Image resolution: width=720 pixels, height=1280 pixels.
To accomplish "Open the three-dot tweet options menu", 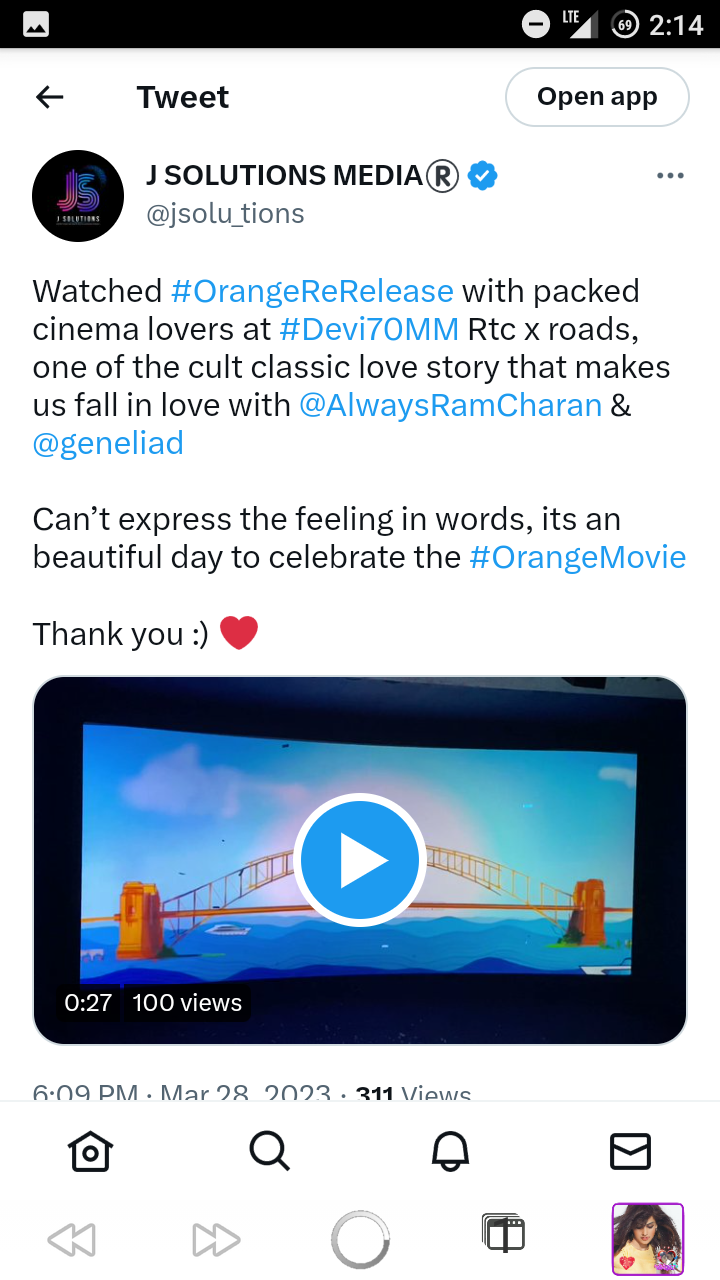I will pyautogui.click(x=670, y=176).
